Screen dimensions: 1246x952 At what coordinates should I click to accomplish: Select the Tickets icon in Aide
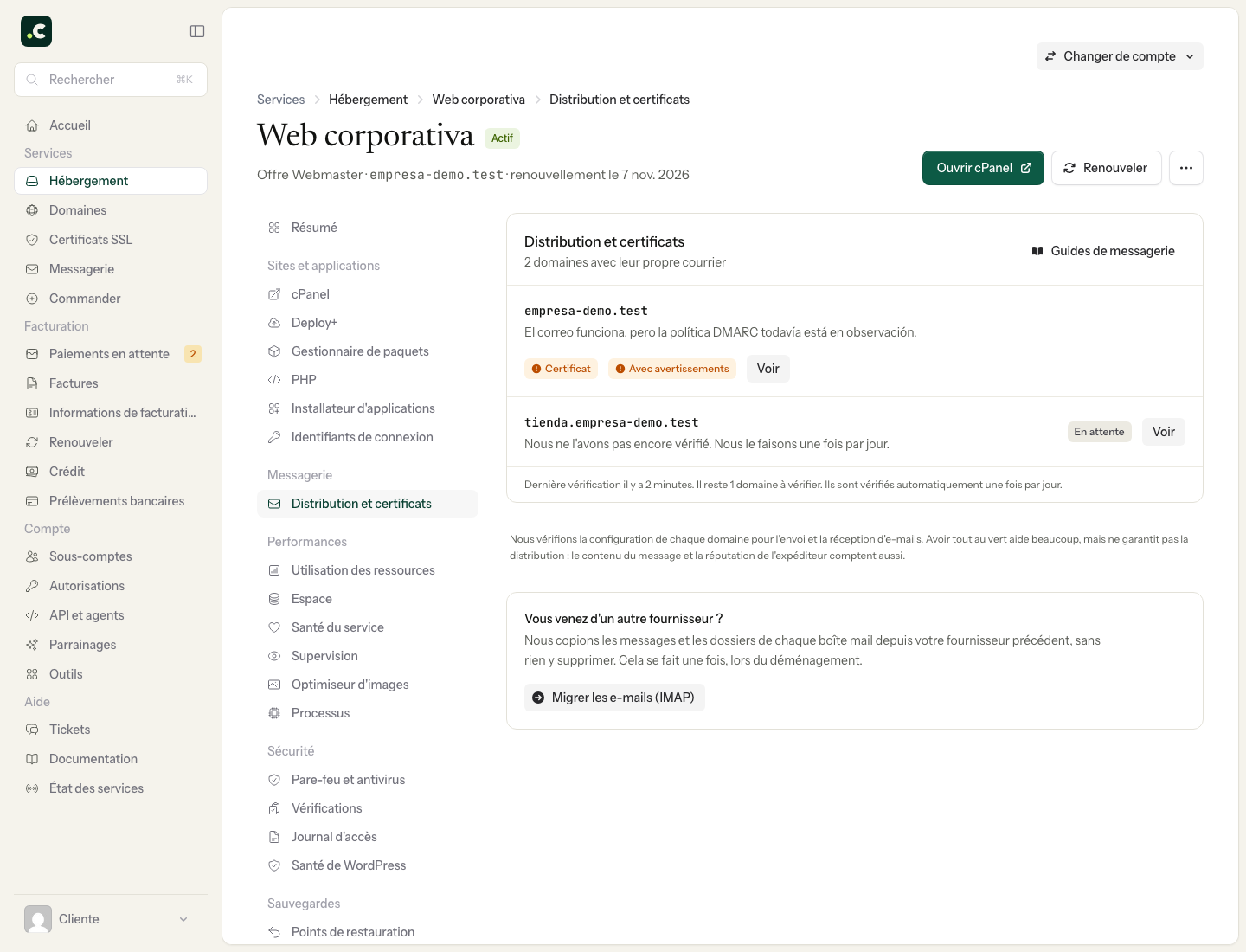[x=32, y=730]
